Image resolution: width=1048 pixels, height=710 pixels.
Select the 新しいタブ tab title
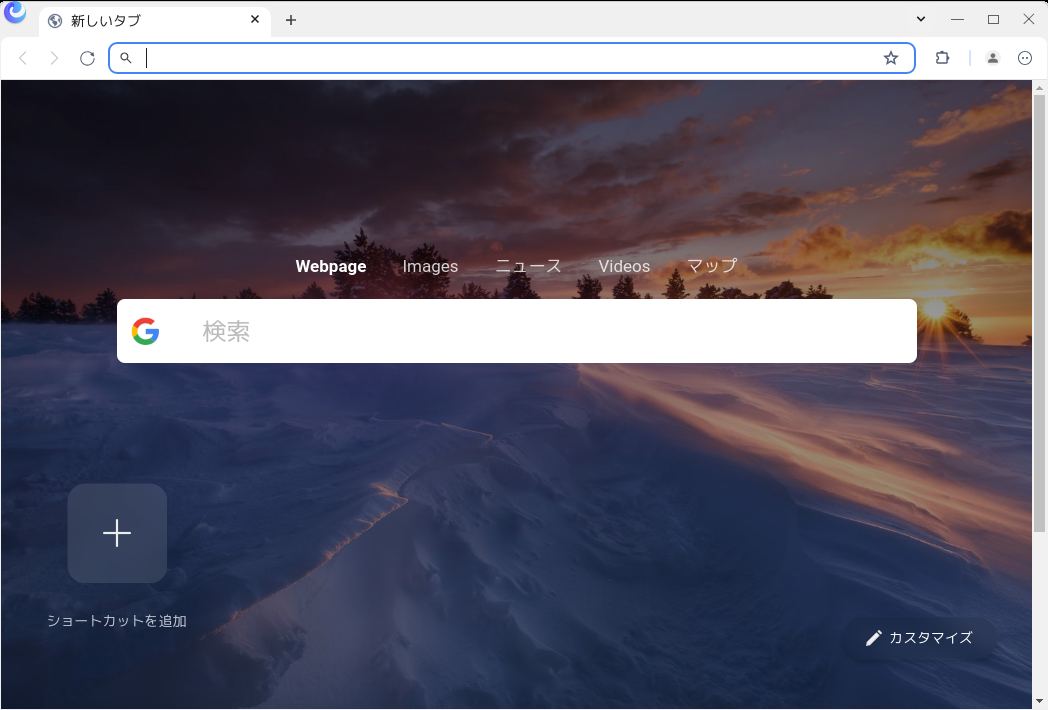point(106,21)
